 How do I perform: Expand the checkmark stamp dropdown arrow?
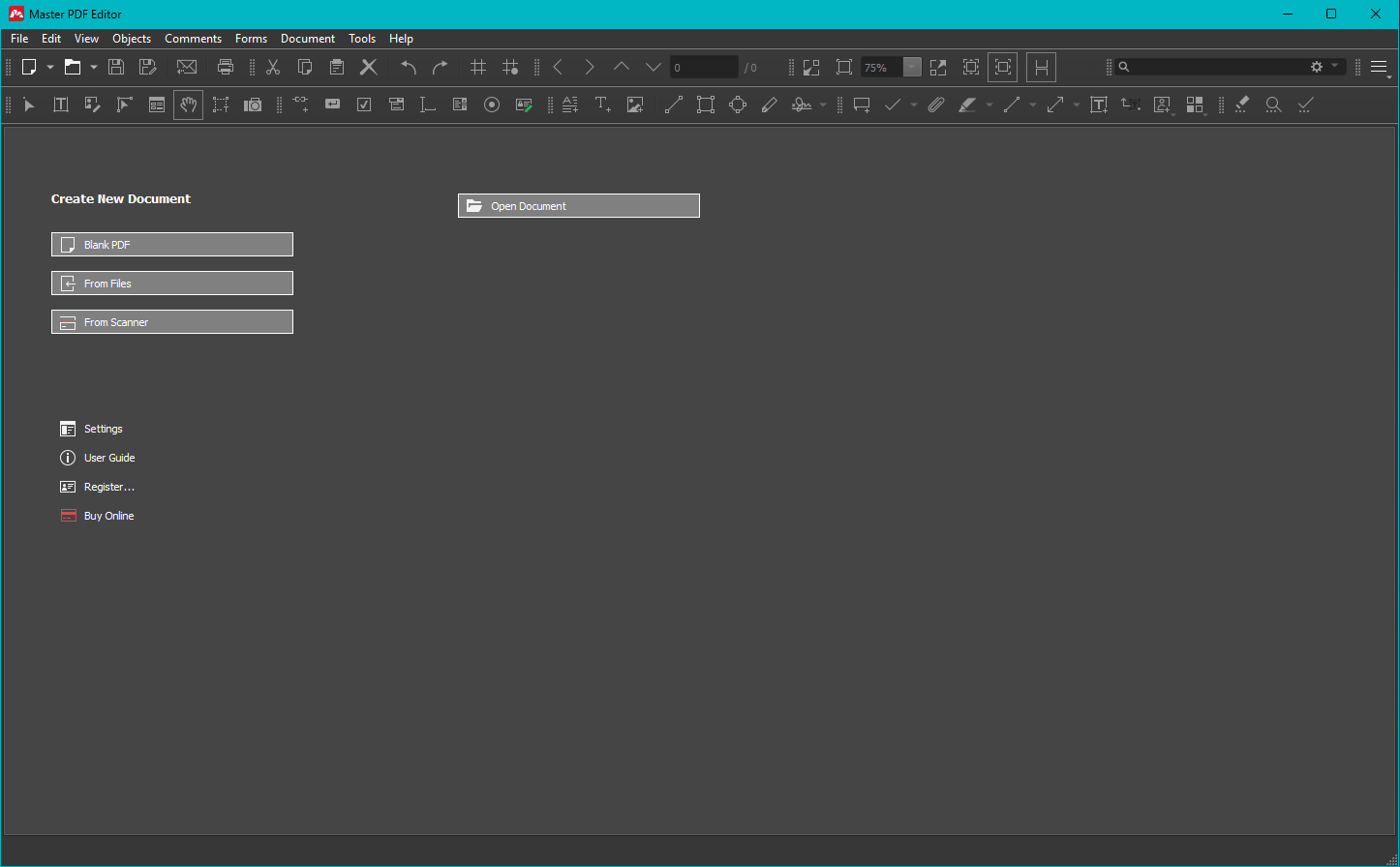coord(914,105)
